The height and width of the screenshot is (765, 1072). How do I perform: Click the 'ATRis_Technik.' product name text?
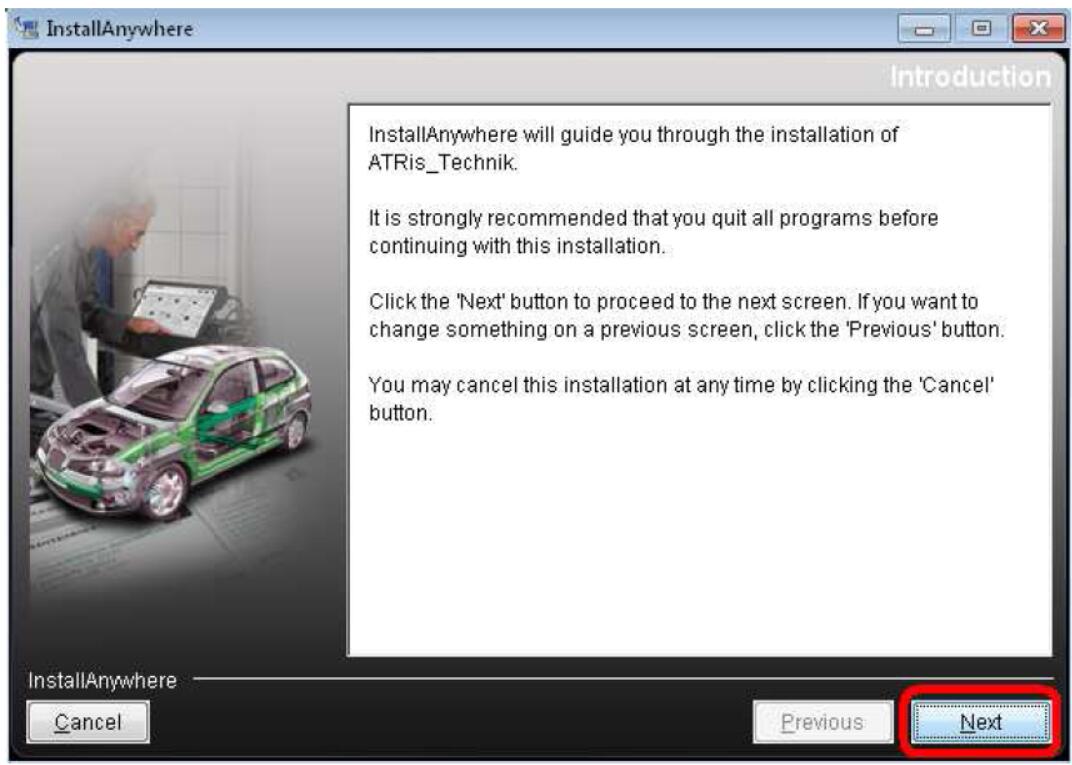pos(443,163)
